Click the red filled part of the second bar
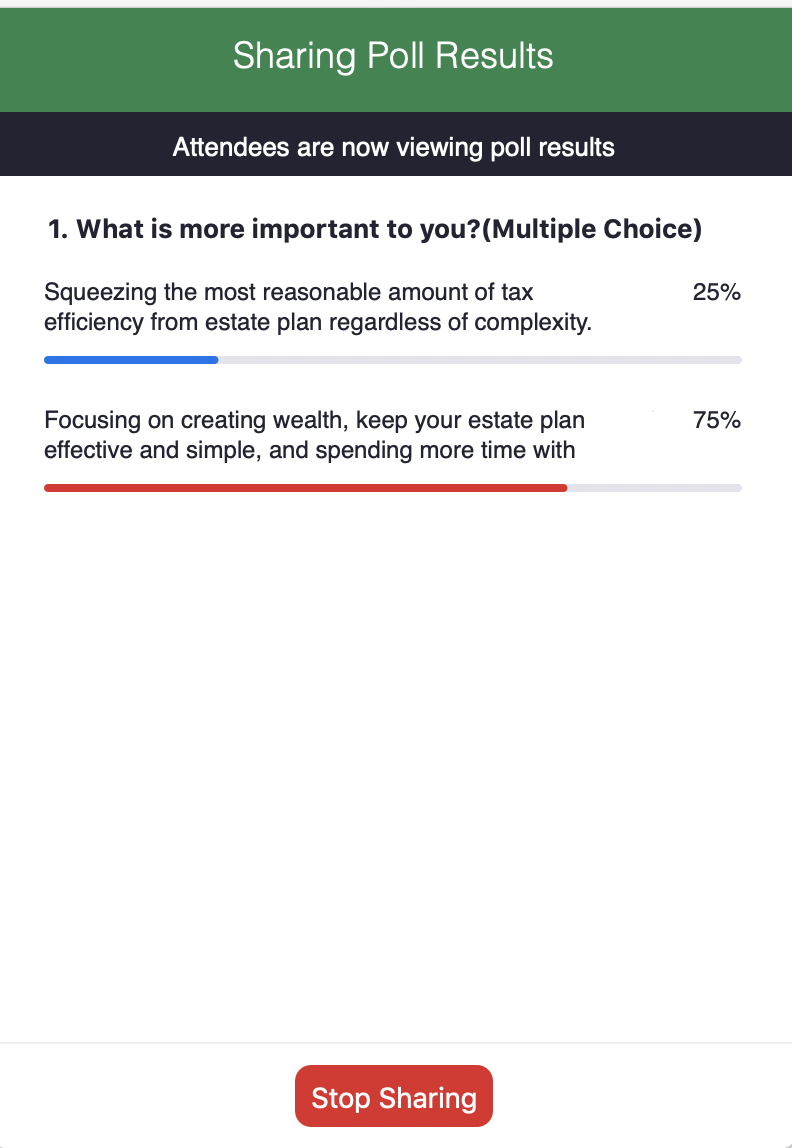Viewport: 792px width, 1148px height. click(305, 488)
